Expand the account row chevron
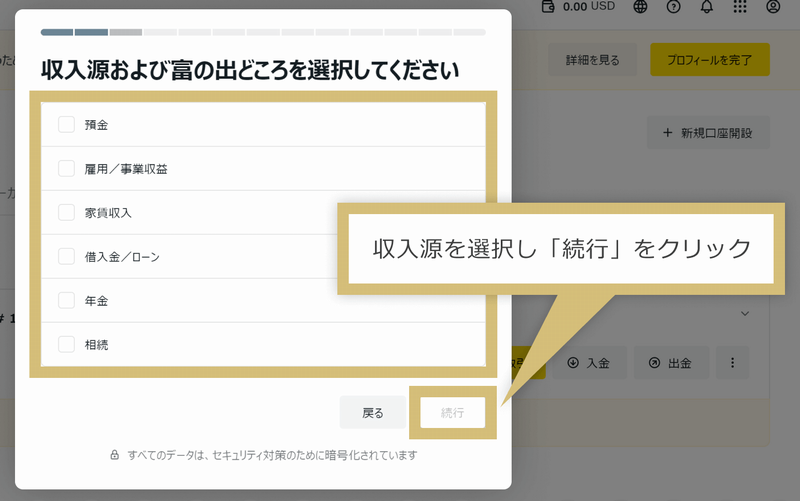800x501 pixels. click(x=744, y=314)
